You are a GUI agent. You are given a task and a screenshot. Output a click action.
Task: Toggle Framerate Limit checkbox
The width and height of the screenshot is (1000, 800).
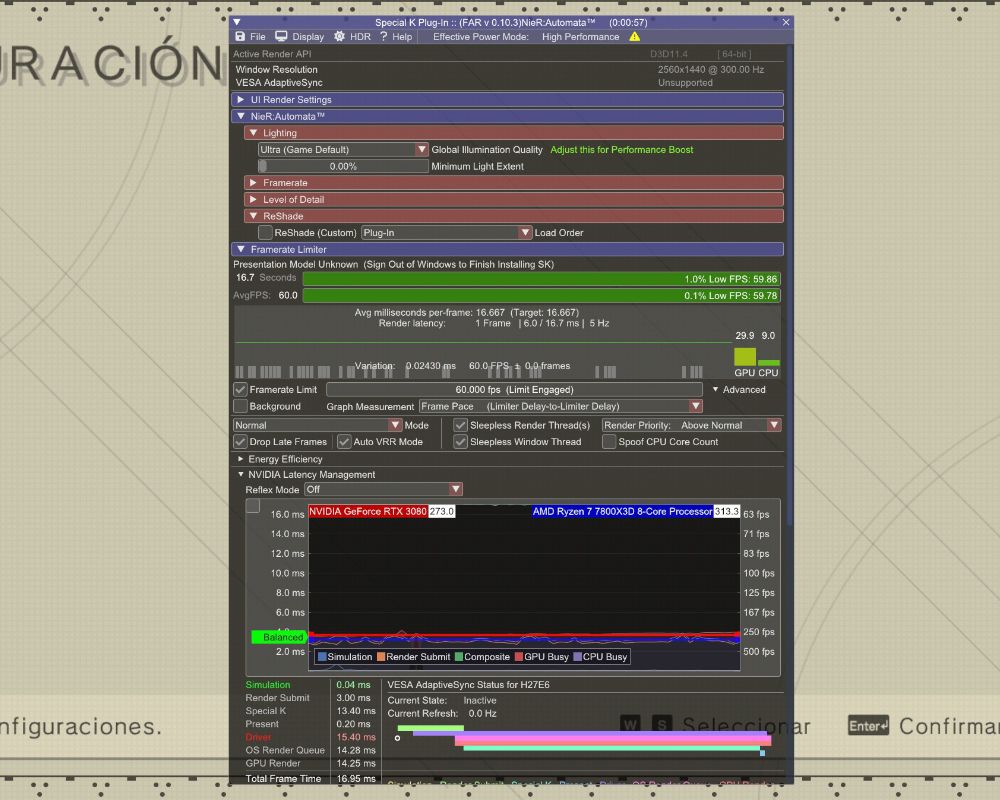click(240, 389)
